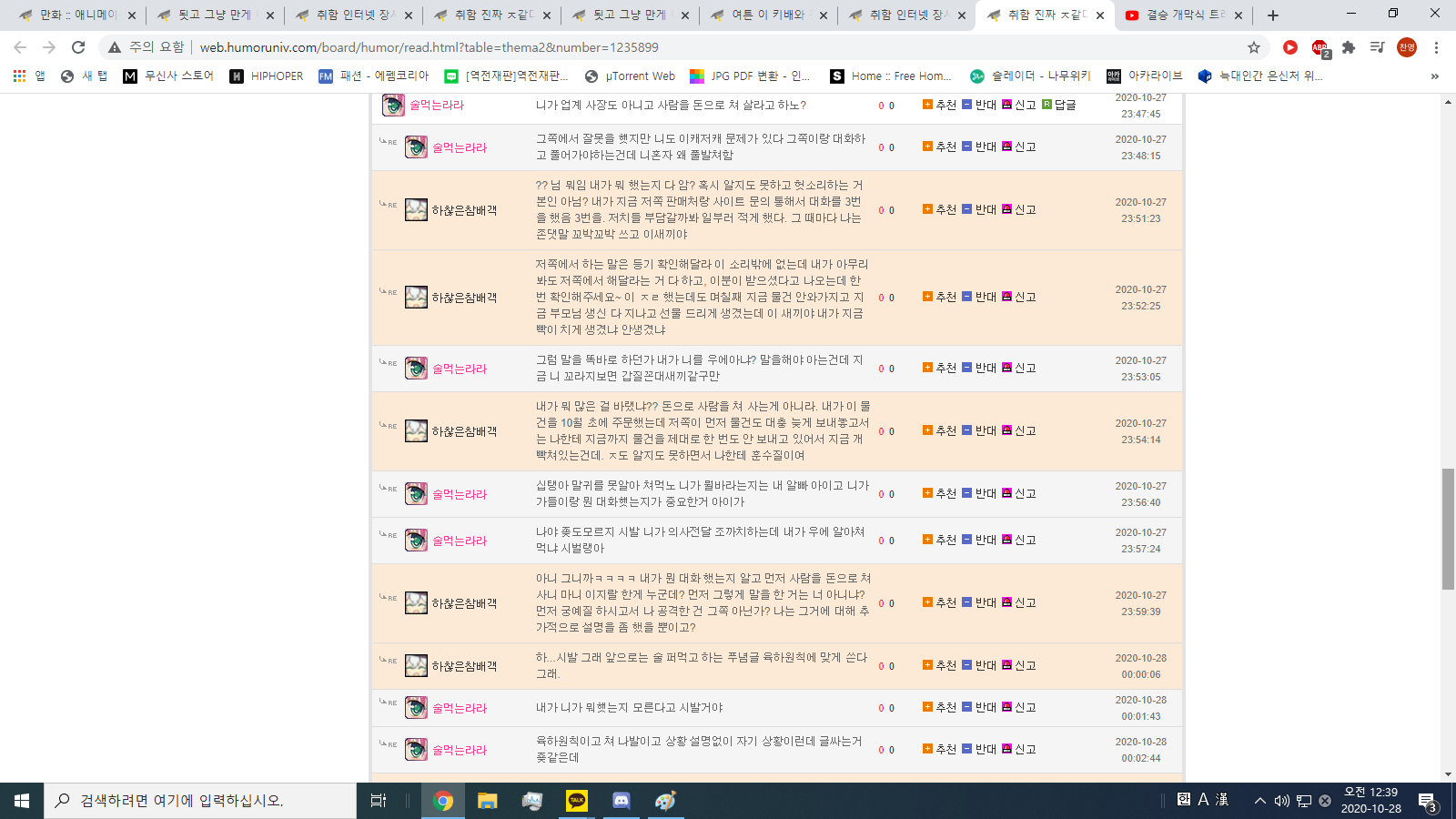1456x819 pixels.
Task: Click 신고 on the 23:51:23 comment
Action: (x=1019, y=209)
